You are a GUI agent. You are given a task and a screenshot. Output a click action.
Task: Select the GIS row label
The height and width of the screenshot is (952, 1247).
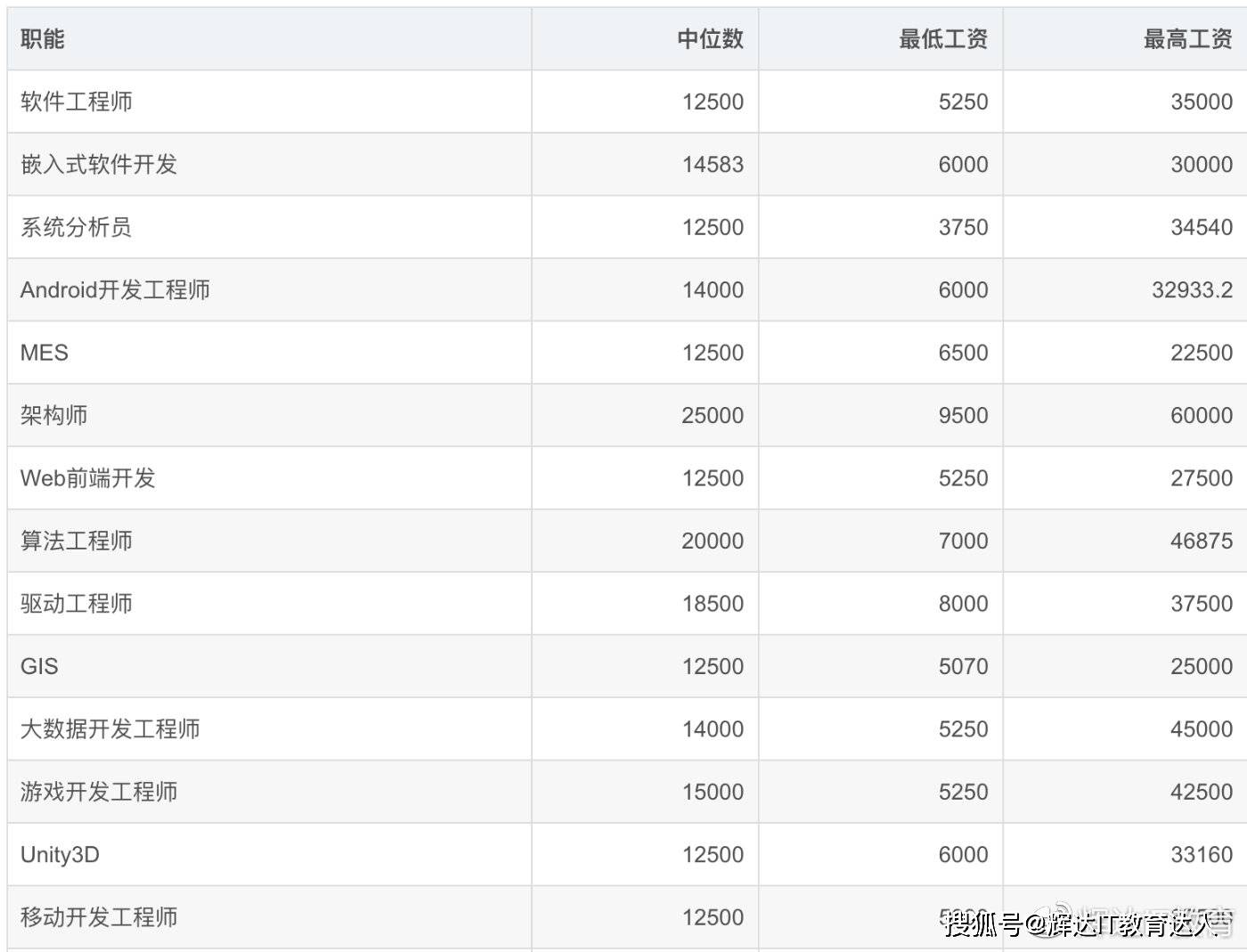(x=39, y=666)
